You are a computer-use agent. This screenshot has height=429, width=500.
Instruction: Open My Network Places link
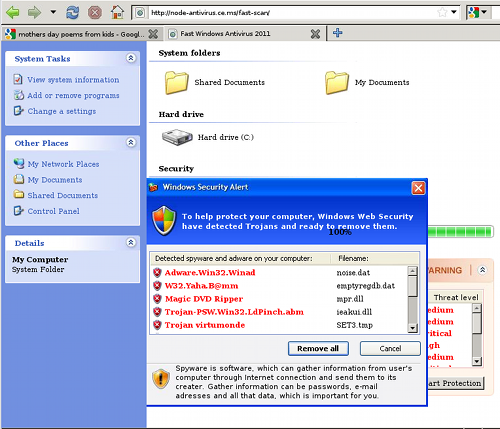[63, 164]
